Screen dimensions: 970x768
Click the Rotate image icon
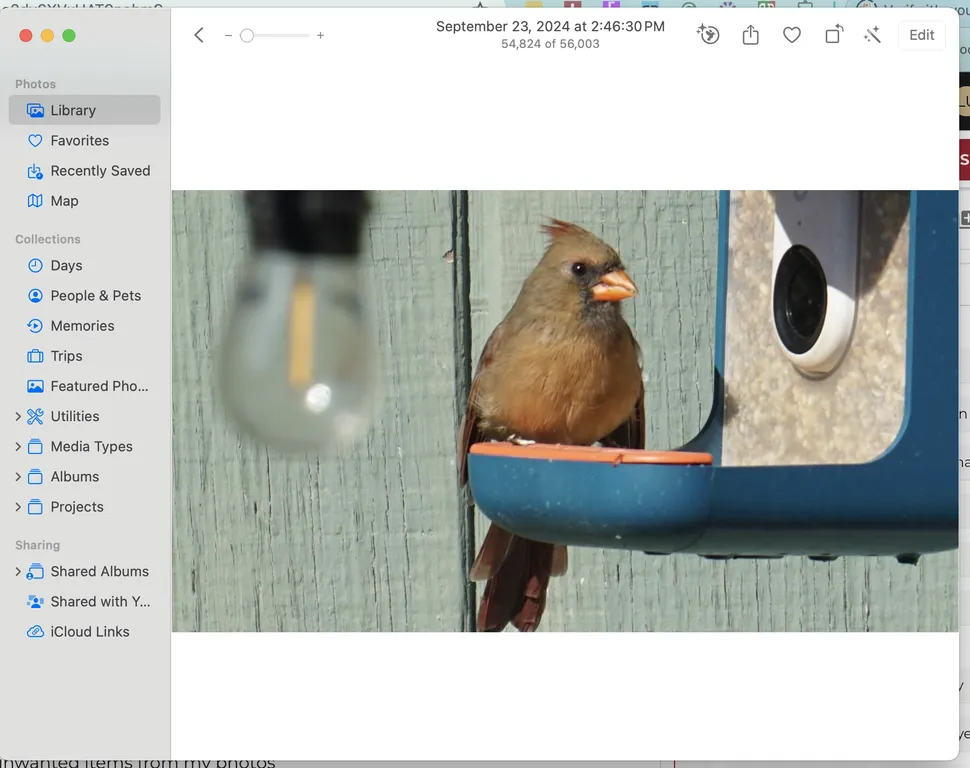pyautogui.click(x=833, y=35)
